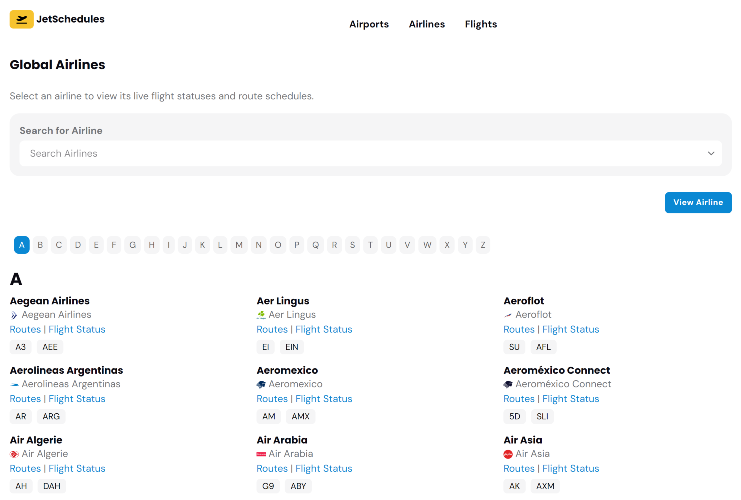Click the Aer Lingus shamrock logo icon
The height and width of the screenshot is (500, 741).
point(261,315)
